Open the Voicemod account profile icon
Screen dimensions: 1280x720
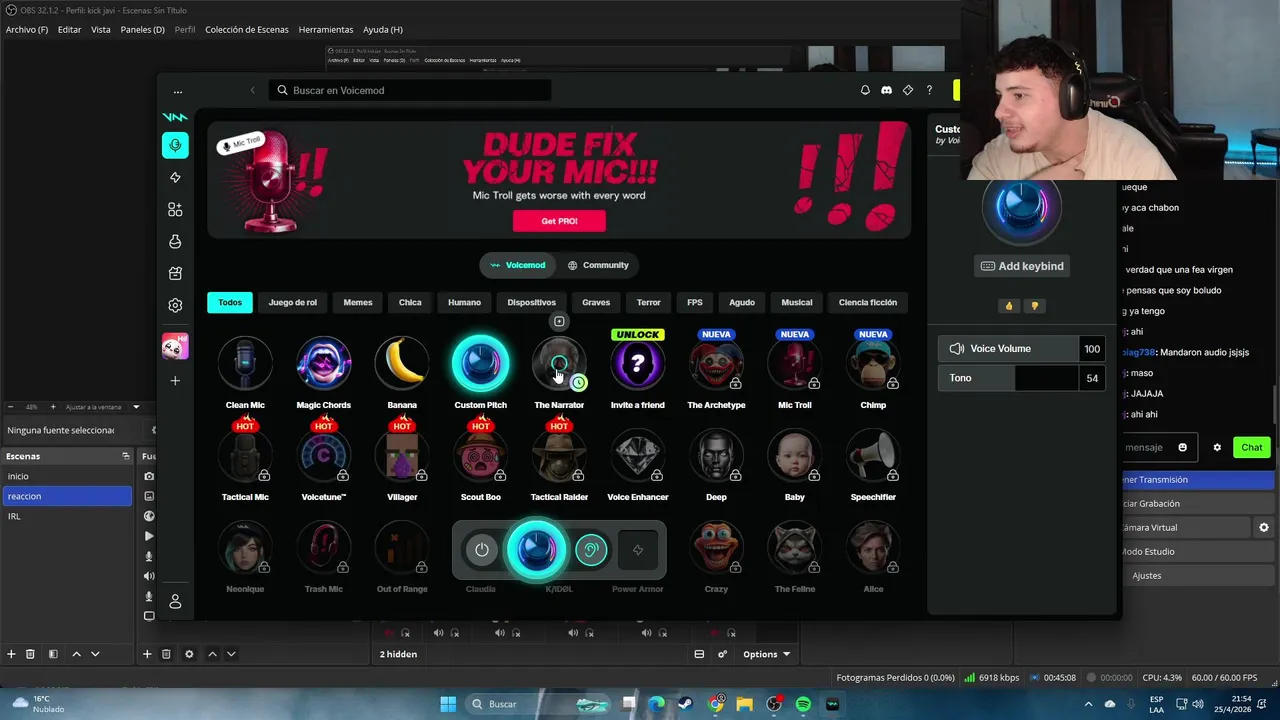tap(175, 601)
